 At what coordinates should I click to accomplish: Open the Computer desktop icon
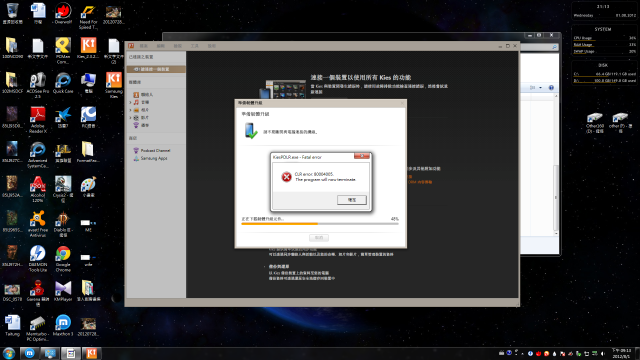click(88, 83)
